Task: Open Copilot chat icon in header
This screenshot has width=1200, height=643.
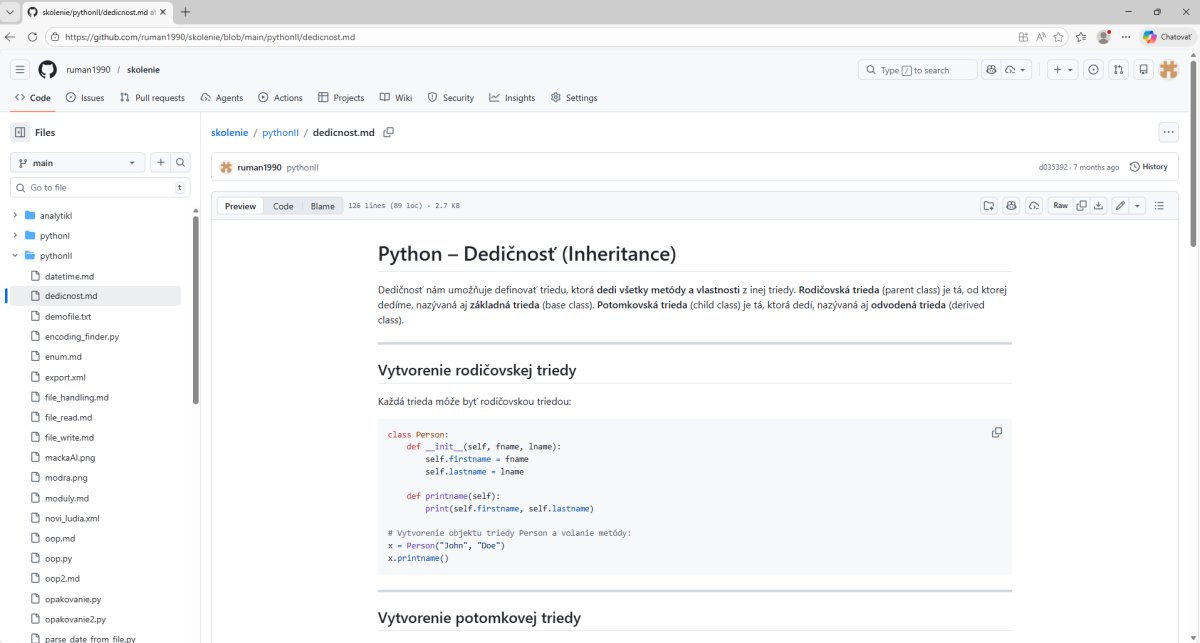Action: point(991,70)
